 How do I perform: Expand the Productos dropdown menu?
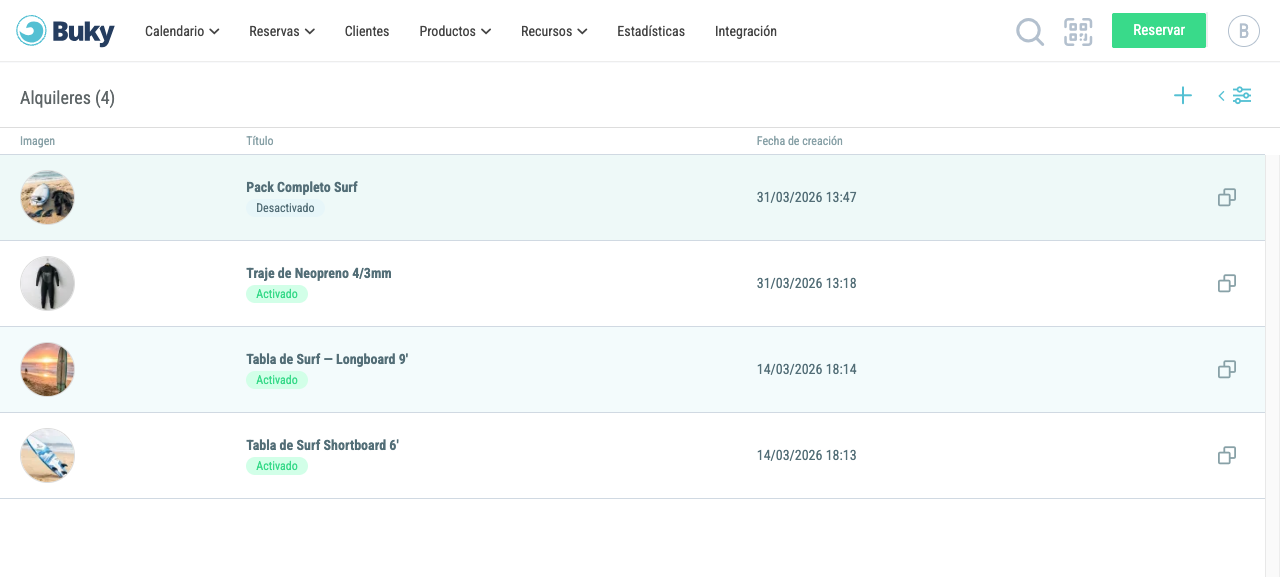[455, 31]
